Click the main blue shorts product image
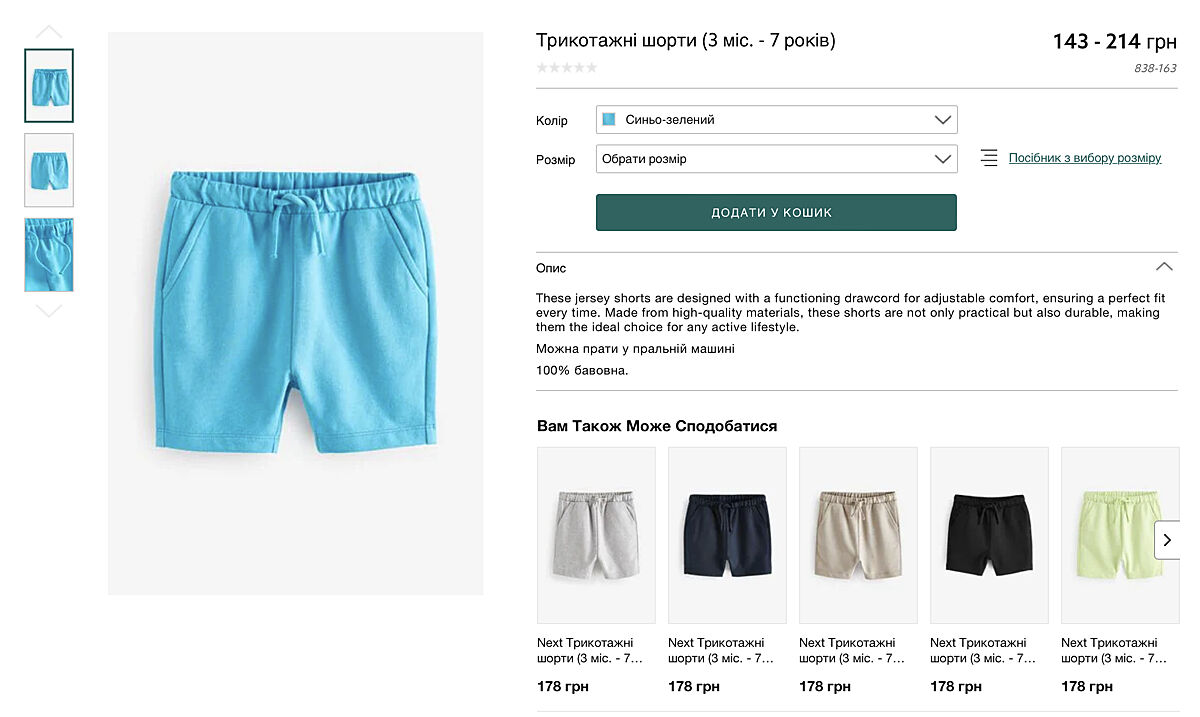 296,313
